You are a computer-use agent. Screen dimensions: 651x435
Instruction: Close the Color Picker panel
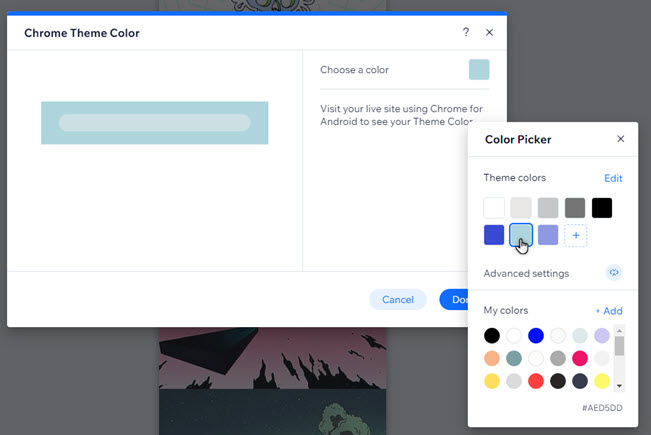[621, 139]
